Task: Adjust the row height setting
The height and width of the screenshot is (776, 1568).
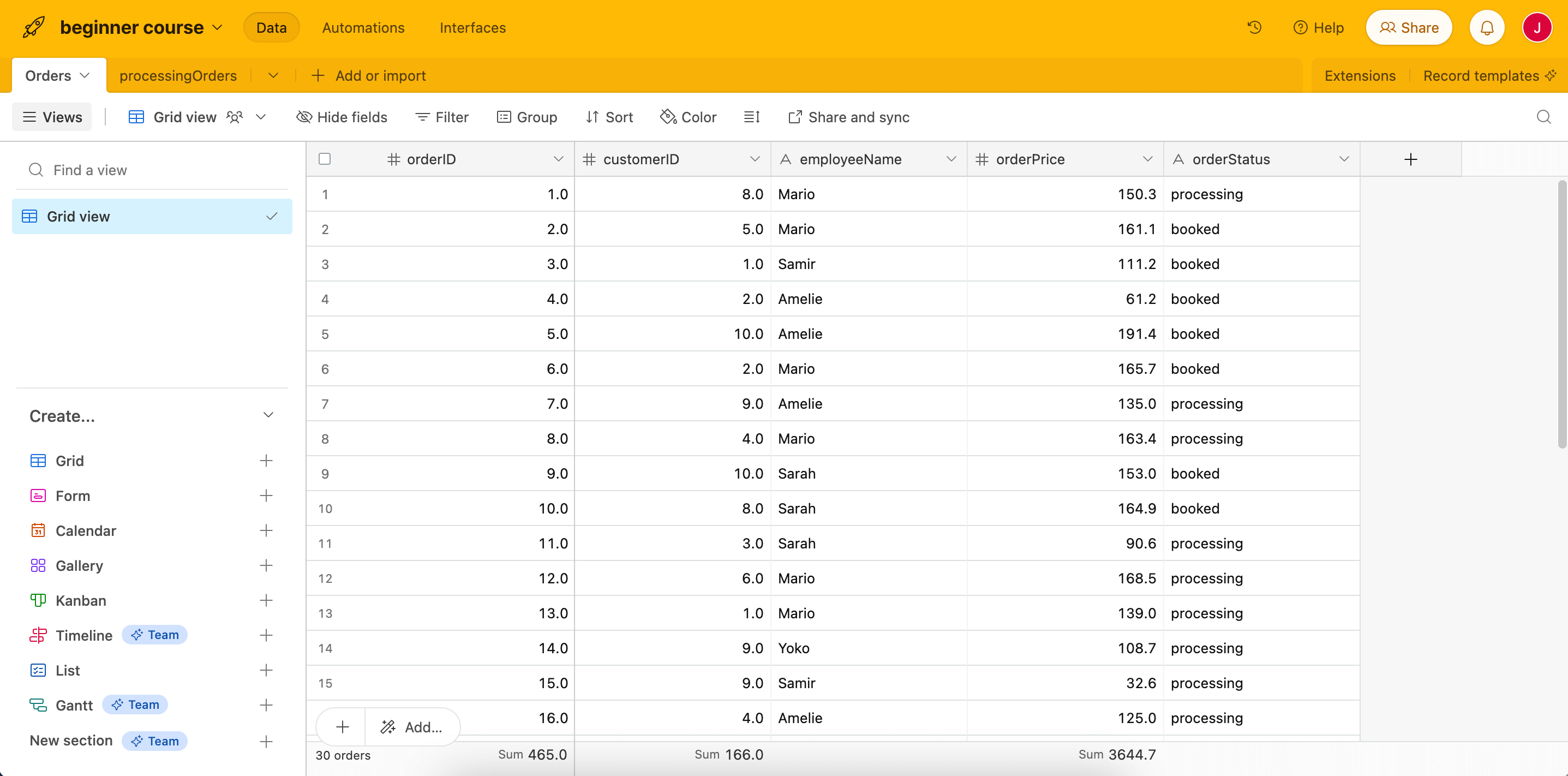Action: pyautogui.click(x=752, y=117)
